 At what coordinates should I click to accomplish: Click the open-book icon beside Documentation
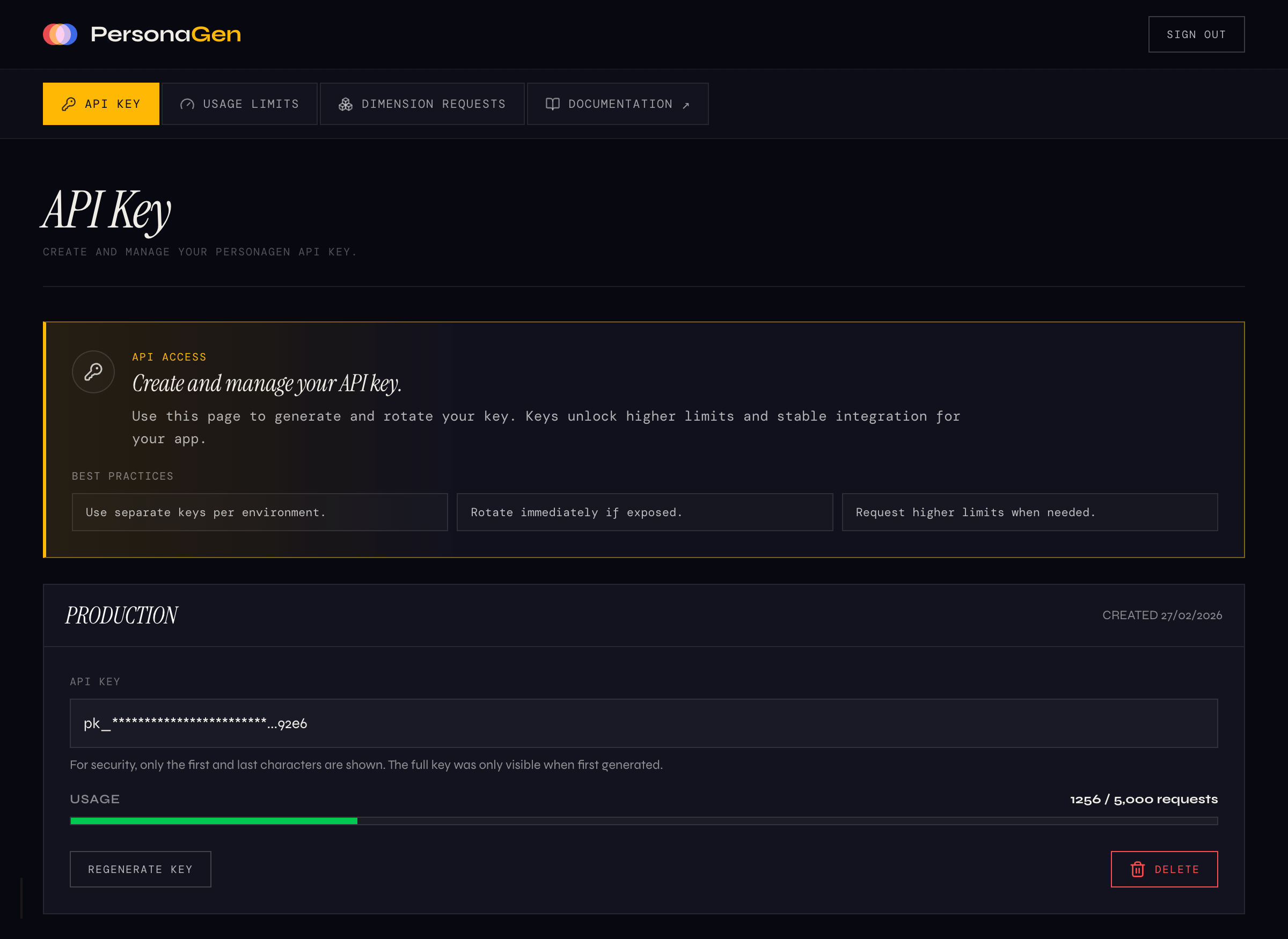click(x=552, y=104)
